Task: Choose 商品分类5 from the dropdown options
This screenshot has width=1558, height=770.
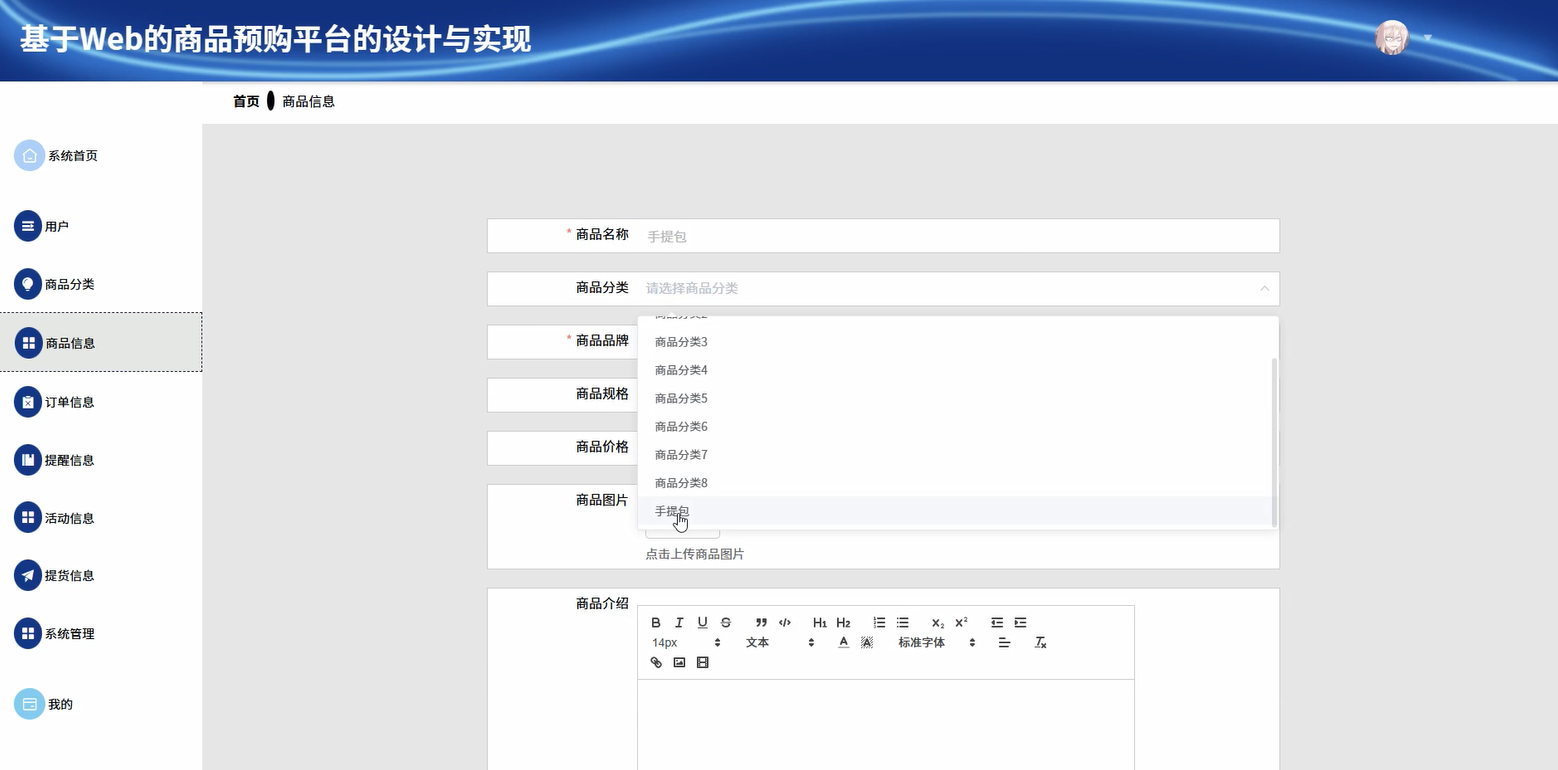Action: click(681, 397)
